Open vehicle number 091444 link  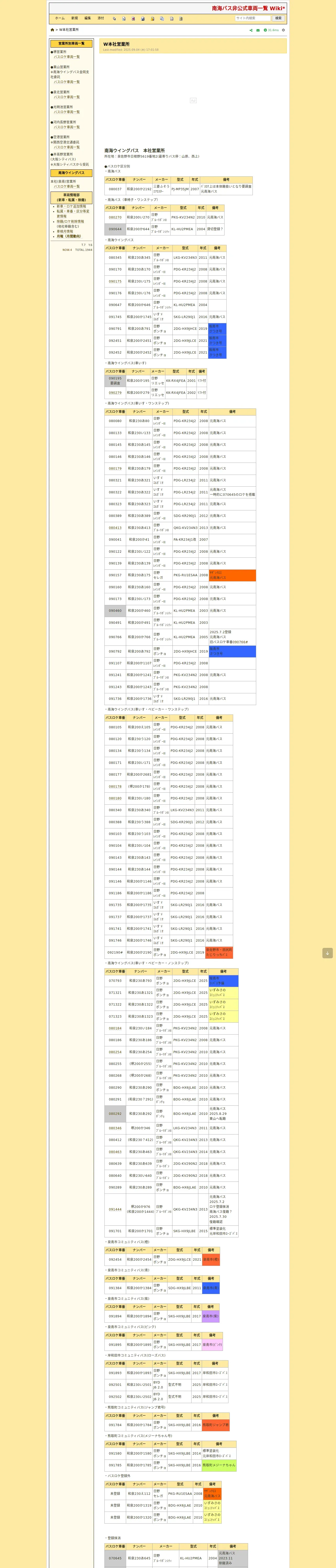click(x=115, y=1209)
